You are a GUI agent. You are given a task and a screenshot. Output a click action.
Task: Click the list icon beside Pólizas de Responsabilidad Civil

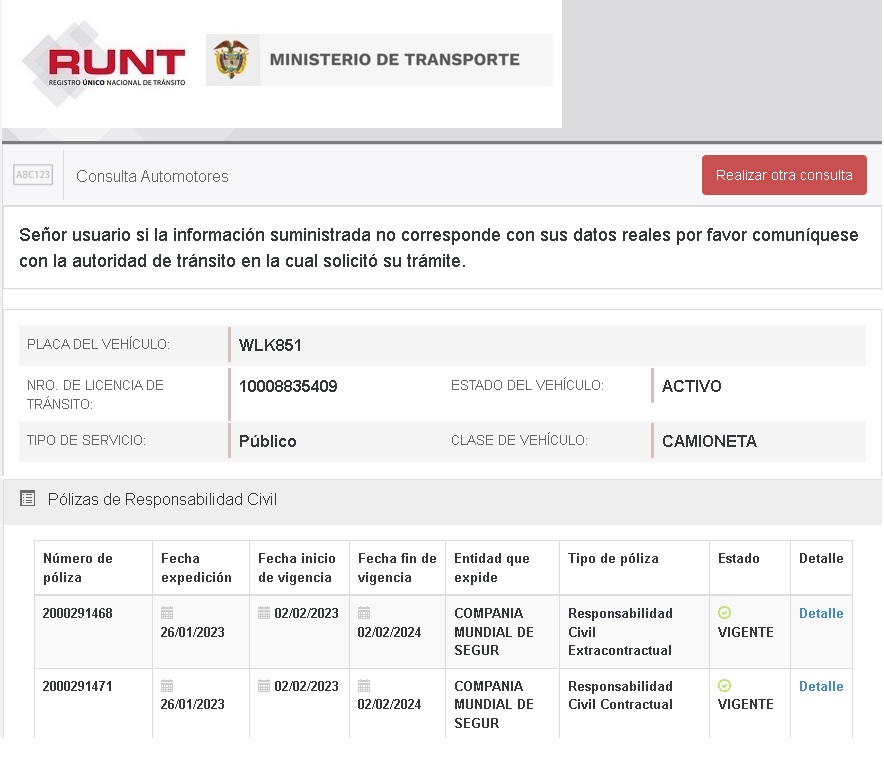point(28,498)
